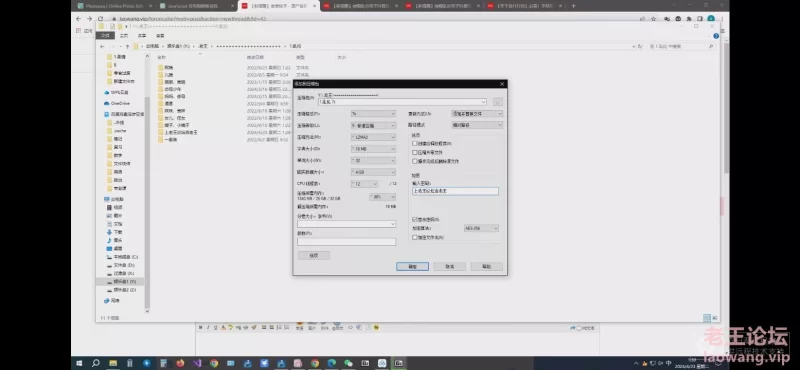This screenshot has height=370, width=800.
Task: Open Microsoft Edge from the taskbar
Action: tap(332, 363)
